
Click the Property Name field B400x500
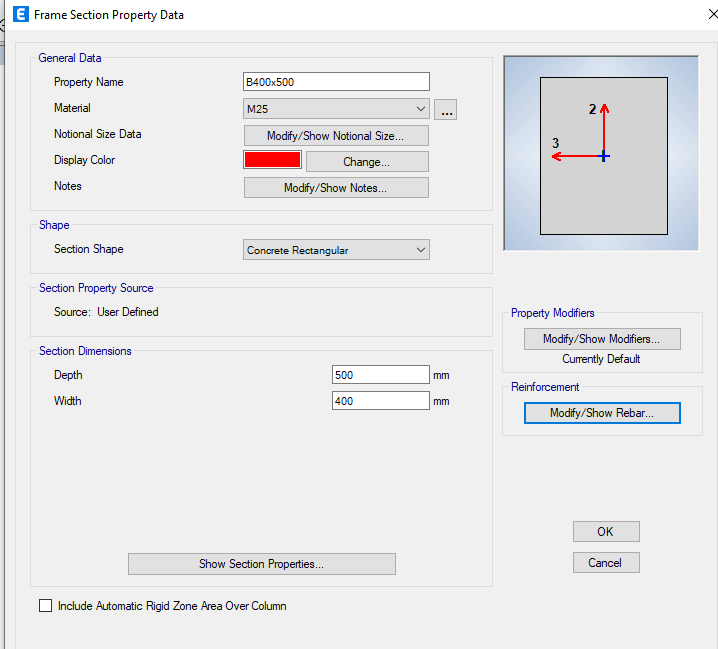[336, 82]
